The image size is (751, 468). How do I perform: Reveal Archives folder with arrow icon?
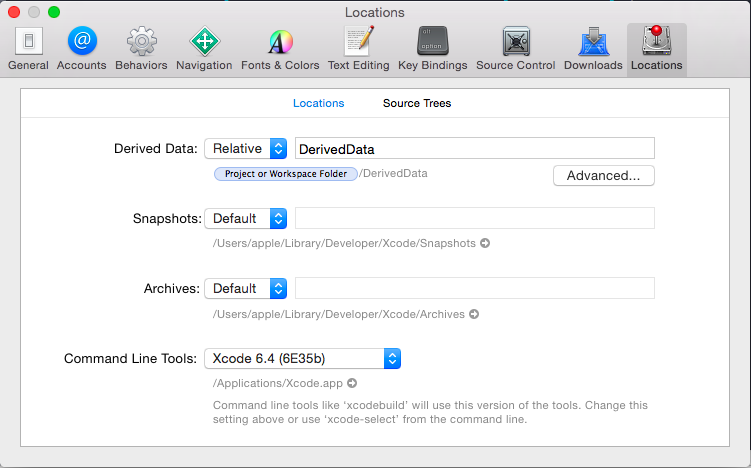[x=474, y=314]
